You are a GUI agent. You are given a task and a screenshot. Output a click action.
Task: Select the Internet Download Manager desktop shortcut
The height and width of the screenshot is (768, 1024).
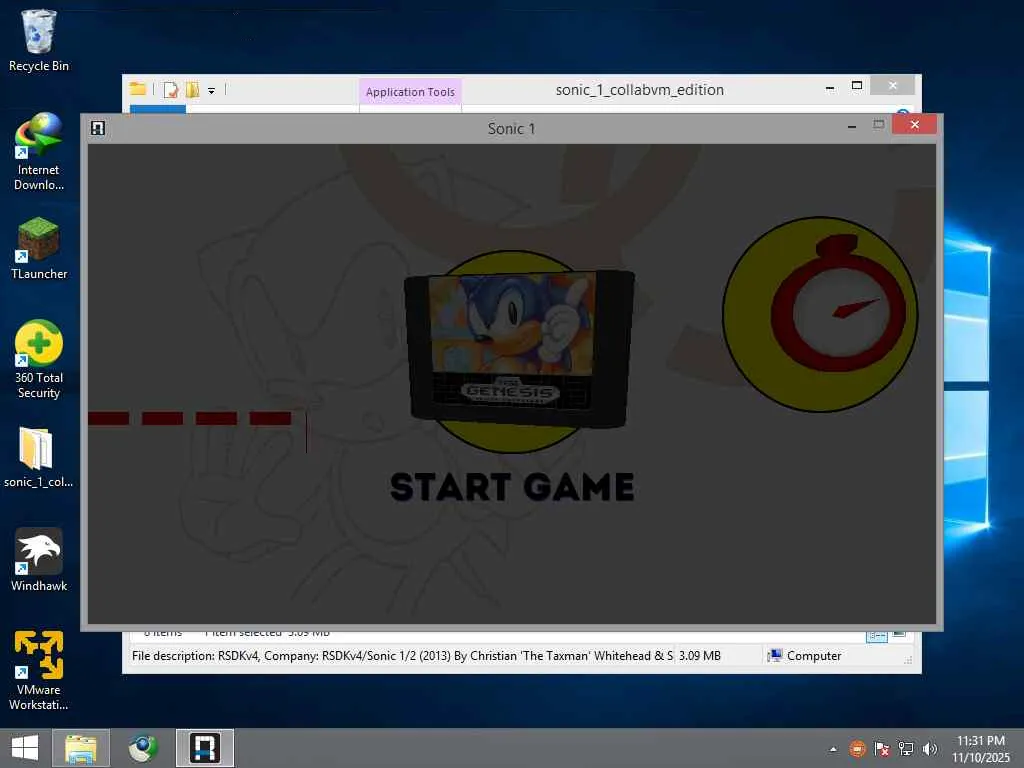point(39,152)
